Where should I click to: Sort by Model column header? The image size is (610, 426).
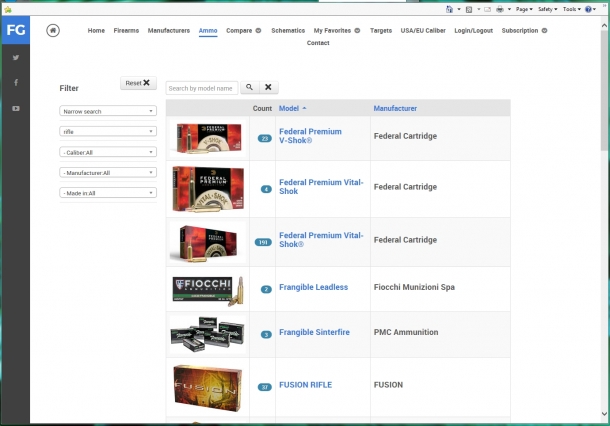(x=293, y=108)
